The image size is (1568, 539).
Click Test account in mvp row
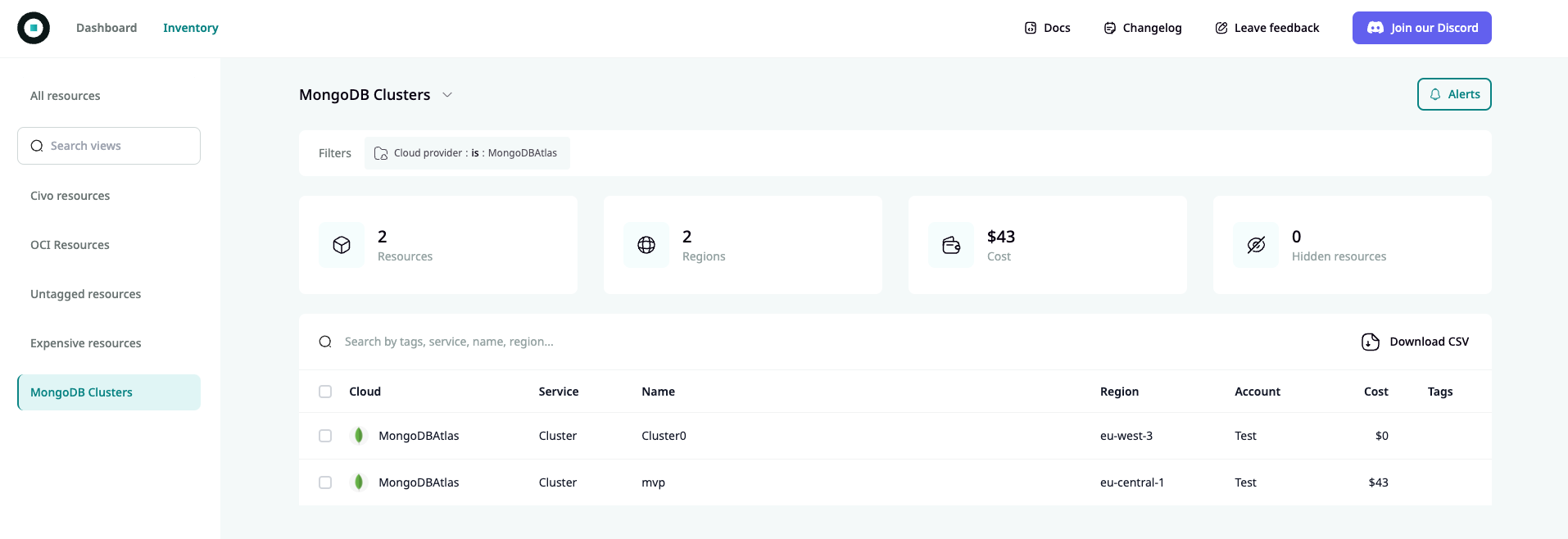click(x=1246, y=482)
